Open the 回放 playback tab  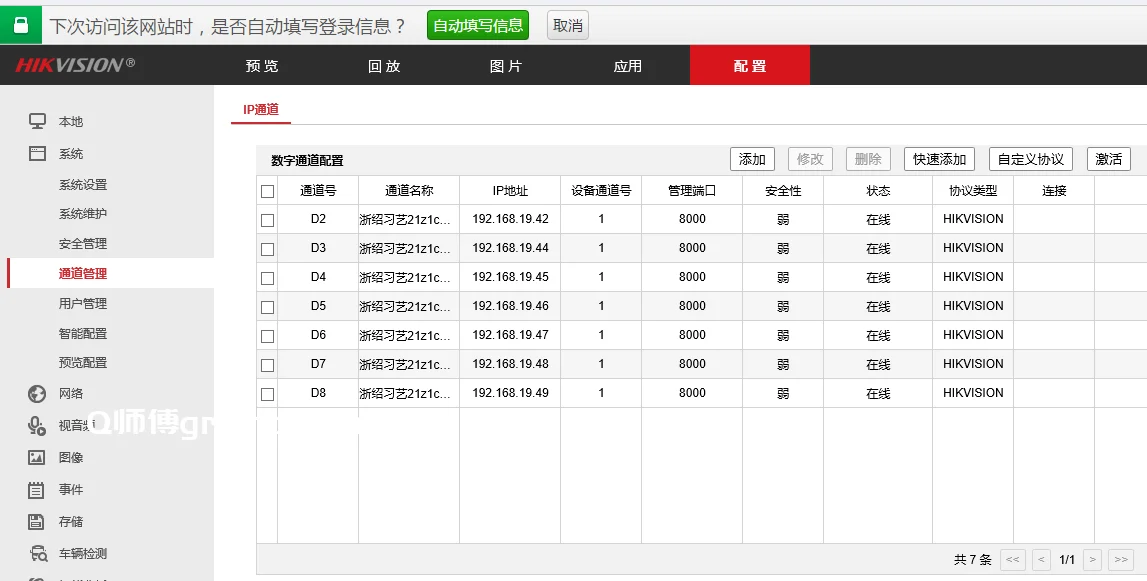pyautogui.click(x=384, y=66)
